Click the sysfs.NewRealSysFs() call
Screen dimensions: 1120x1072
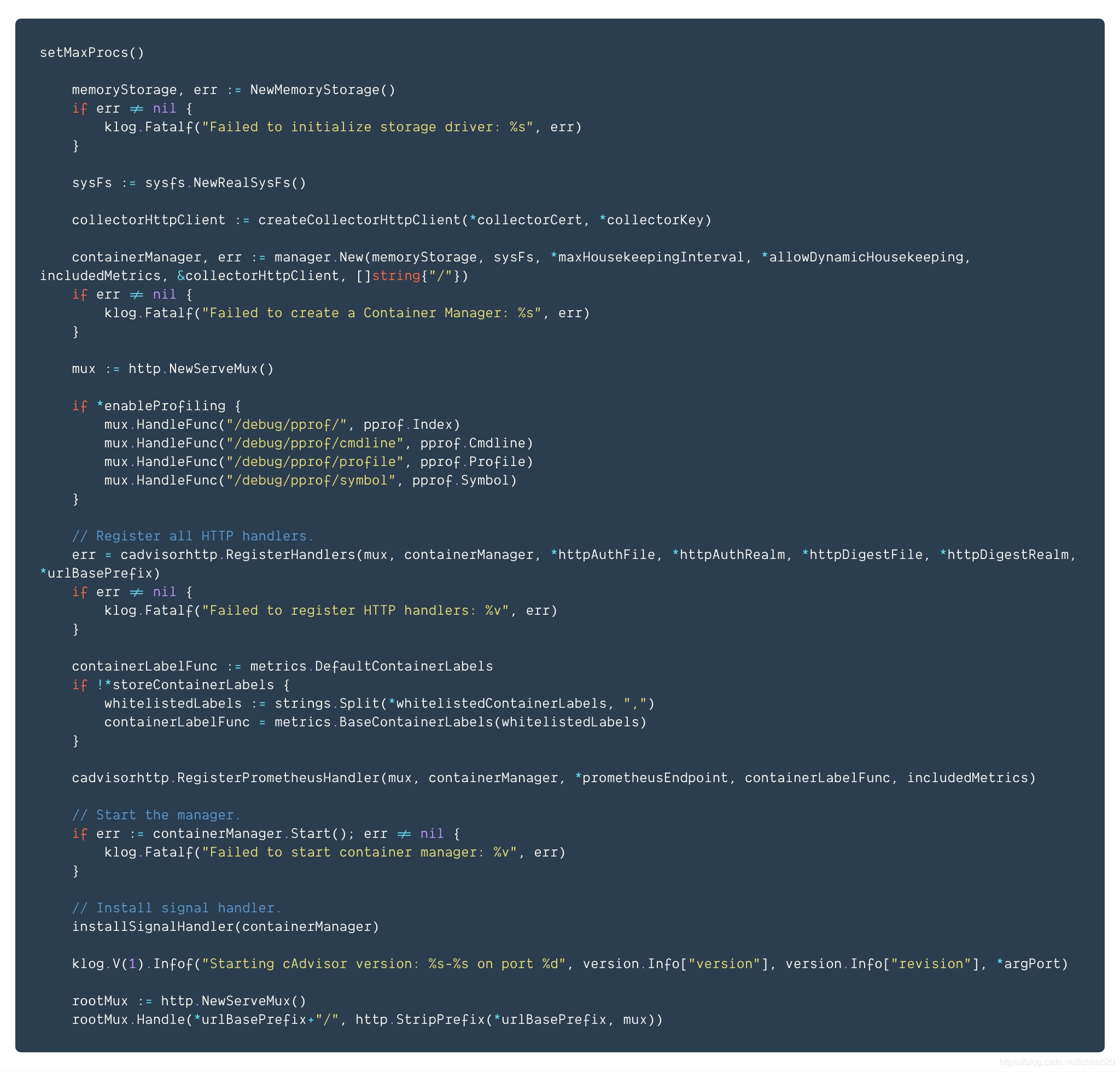[x=226, y=183]
